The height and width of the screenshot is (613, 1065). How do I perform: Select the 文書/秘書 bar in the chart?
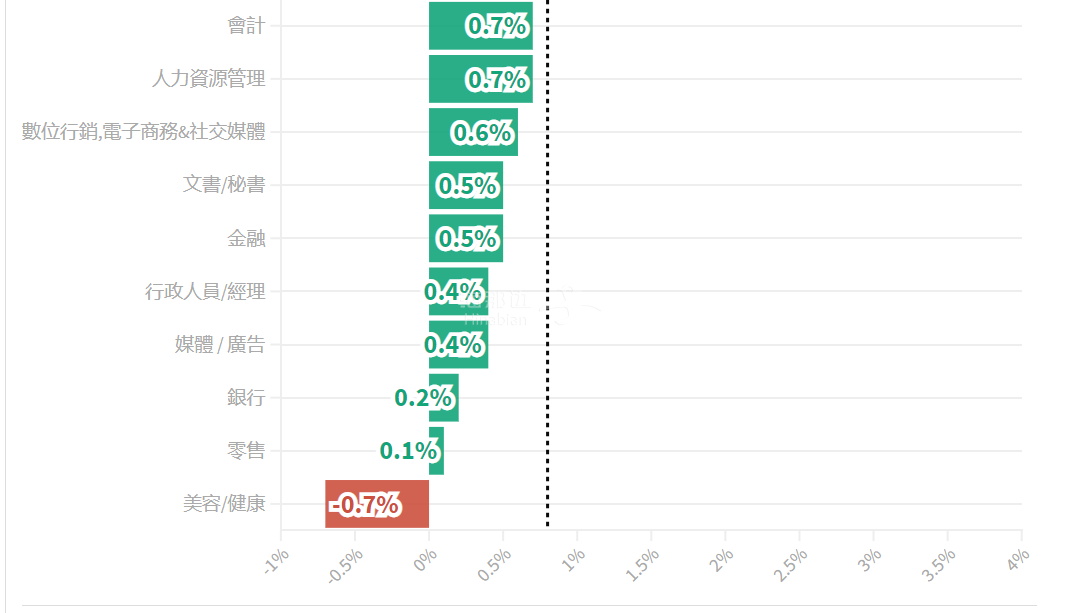465,185
